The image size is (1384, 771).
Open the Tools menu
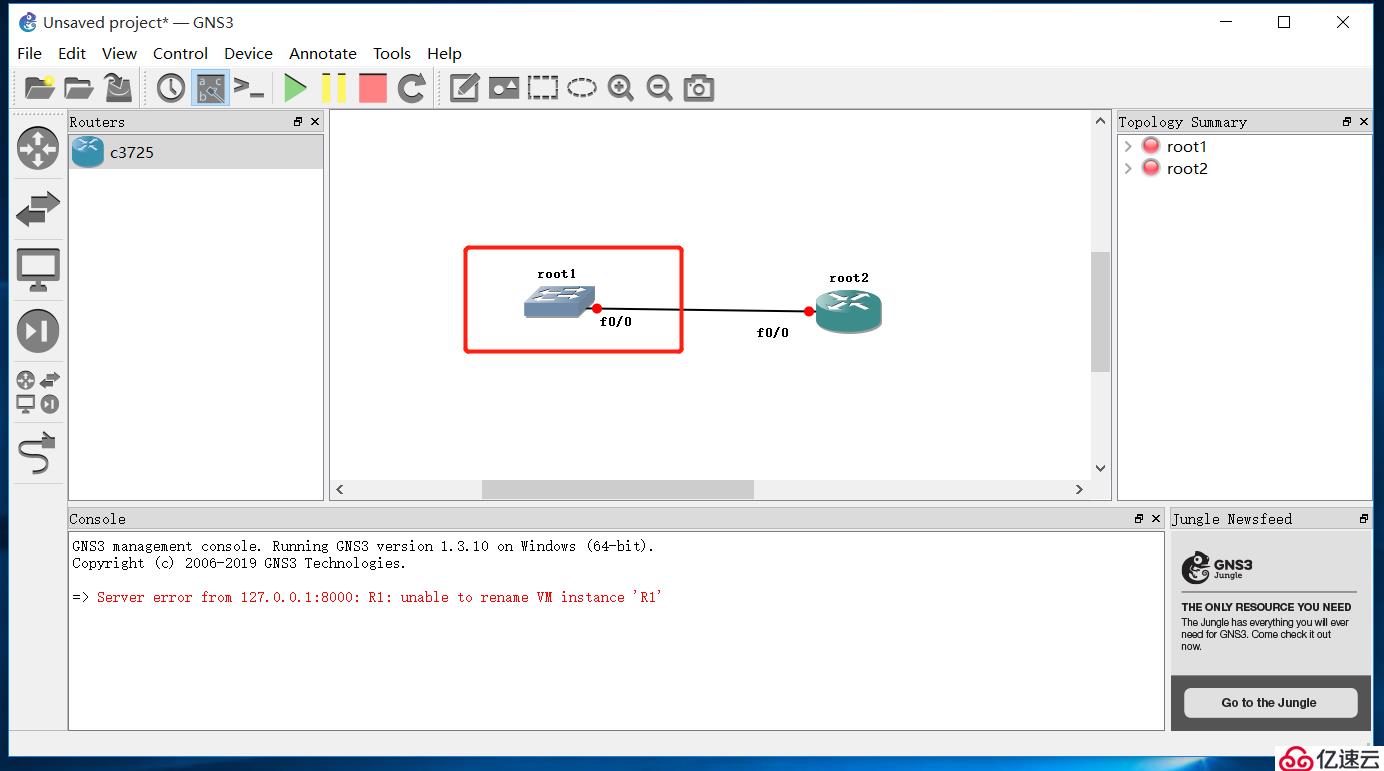click(392, 53)
